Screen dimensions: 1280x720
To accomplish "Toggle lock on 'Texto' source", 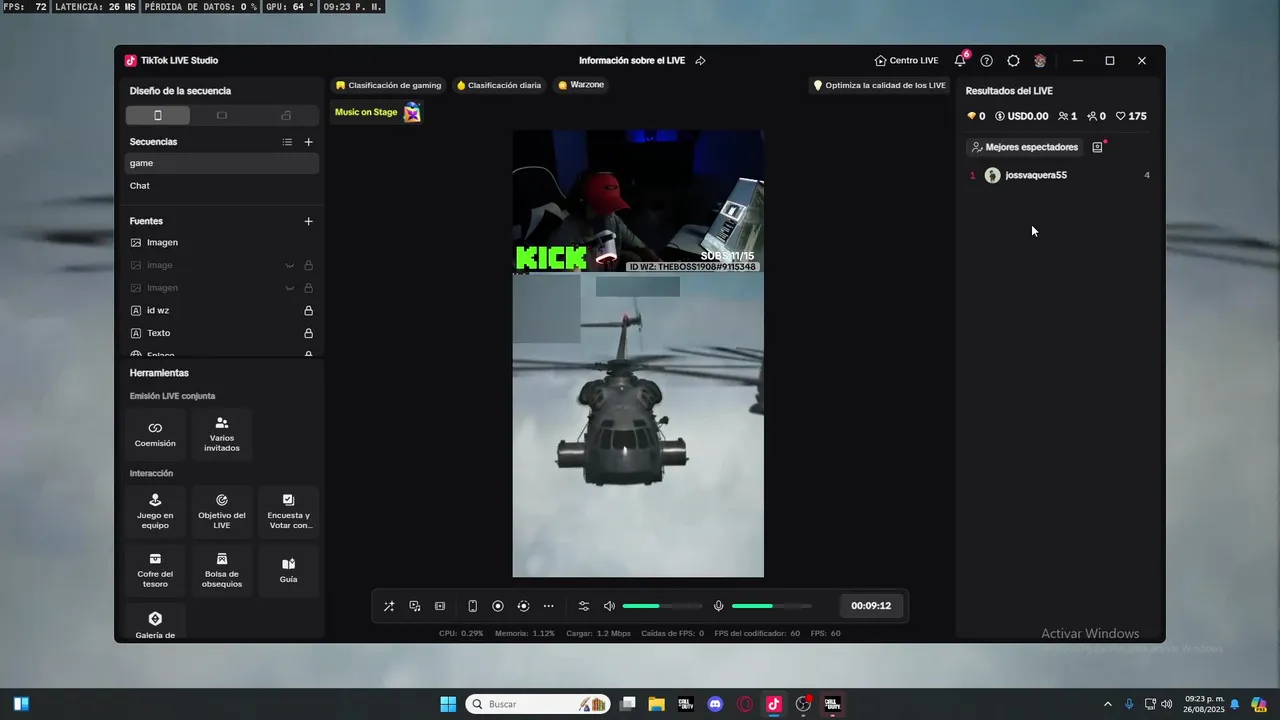I will pyautogui.click(x=308, y=333).
